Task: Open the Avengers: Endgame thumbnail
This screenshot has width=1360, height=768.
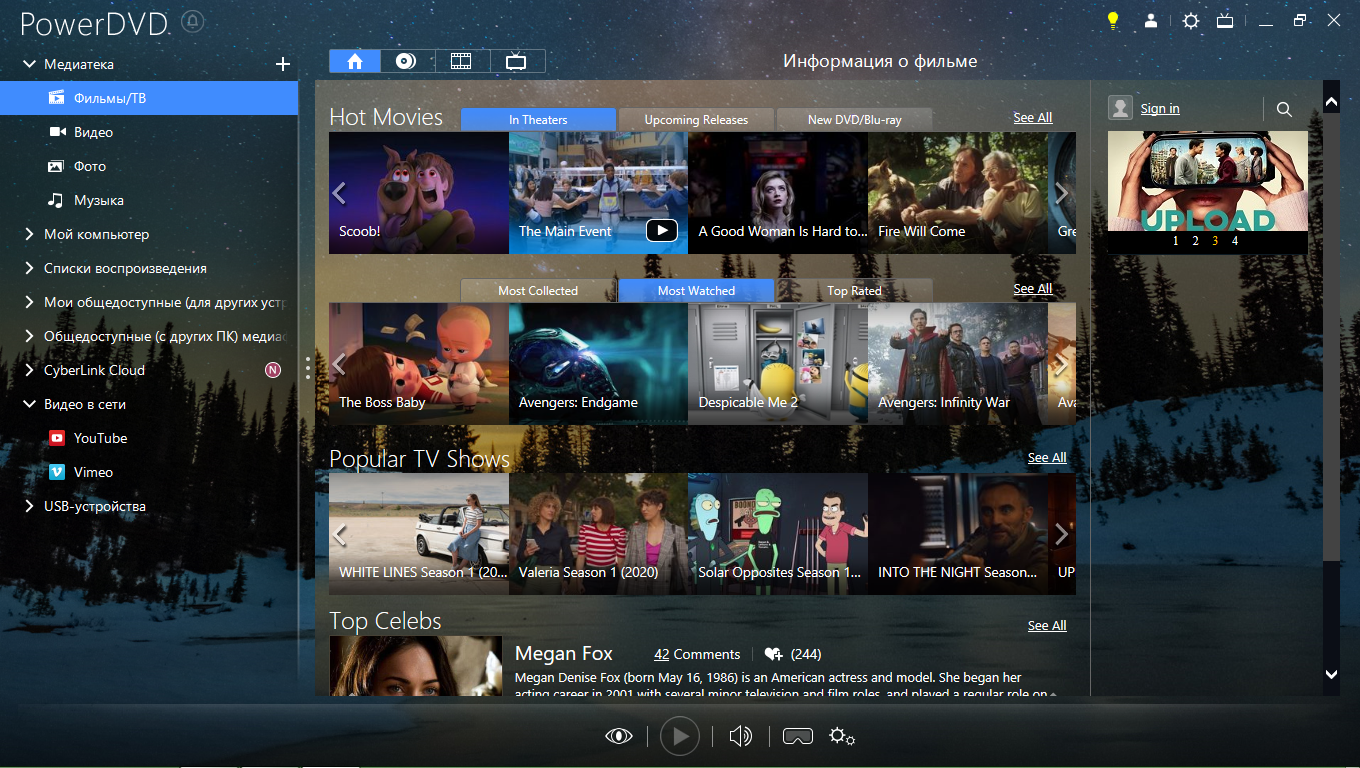Action: click(x=598, y=363)
